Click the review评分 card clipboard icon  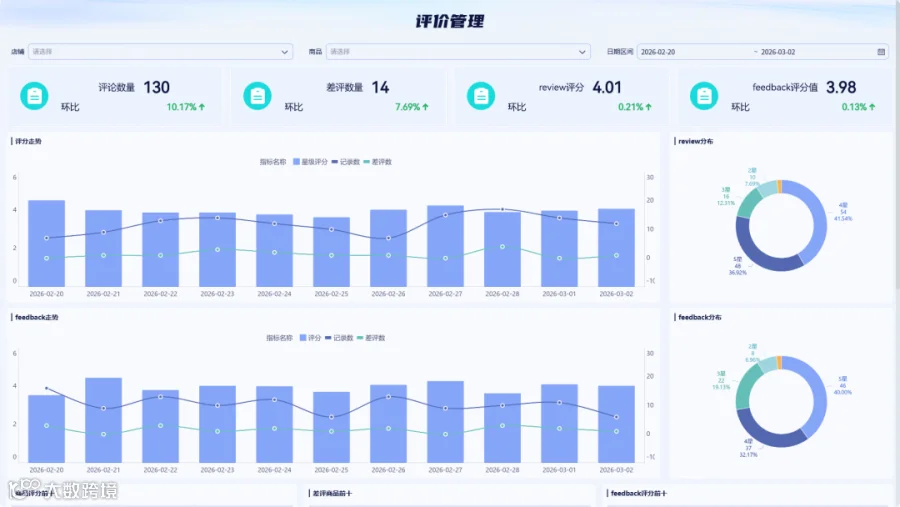coord(480,96)
